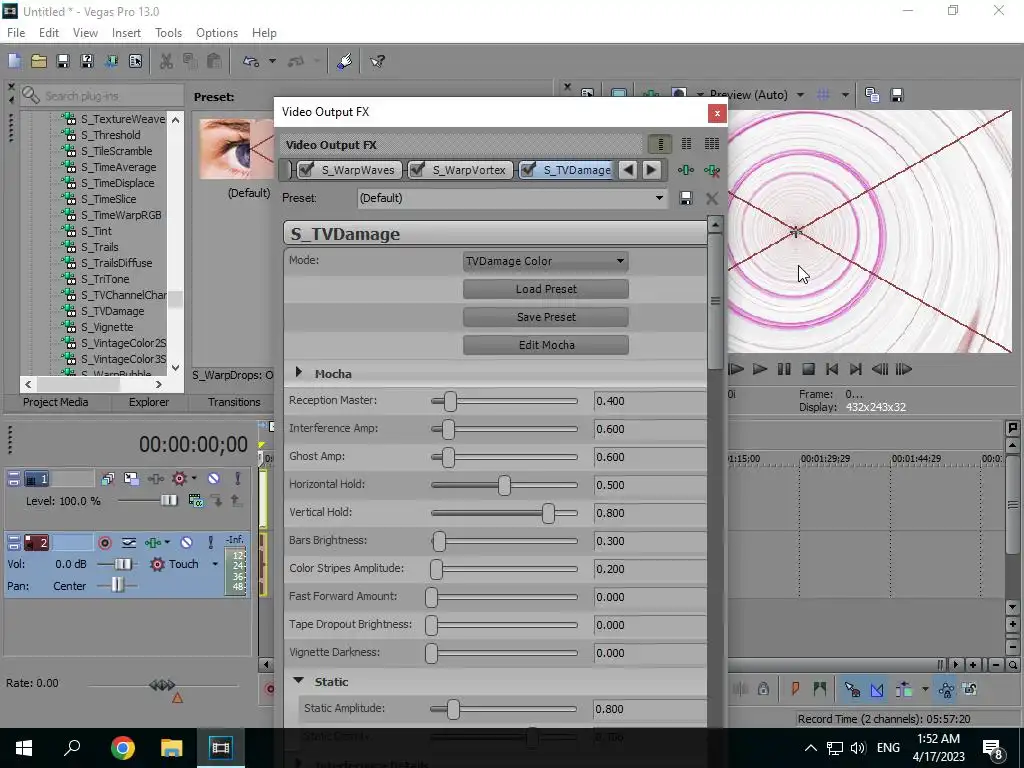This screenshot has width=1024, height=768.
Task: Open the Tools menu
Action: point(168,33)
